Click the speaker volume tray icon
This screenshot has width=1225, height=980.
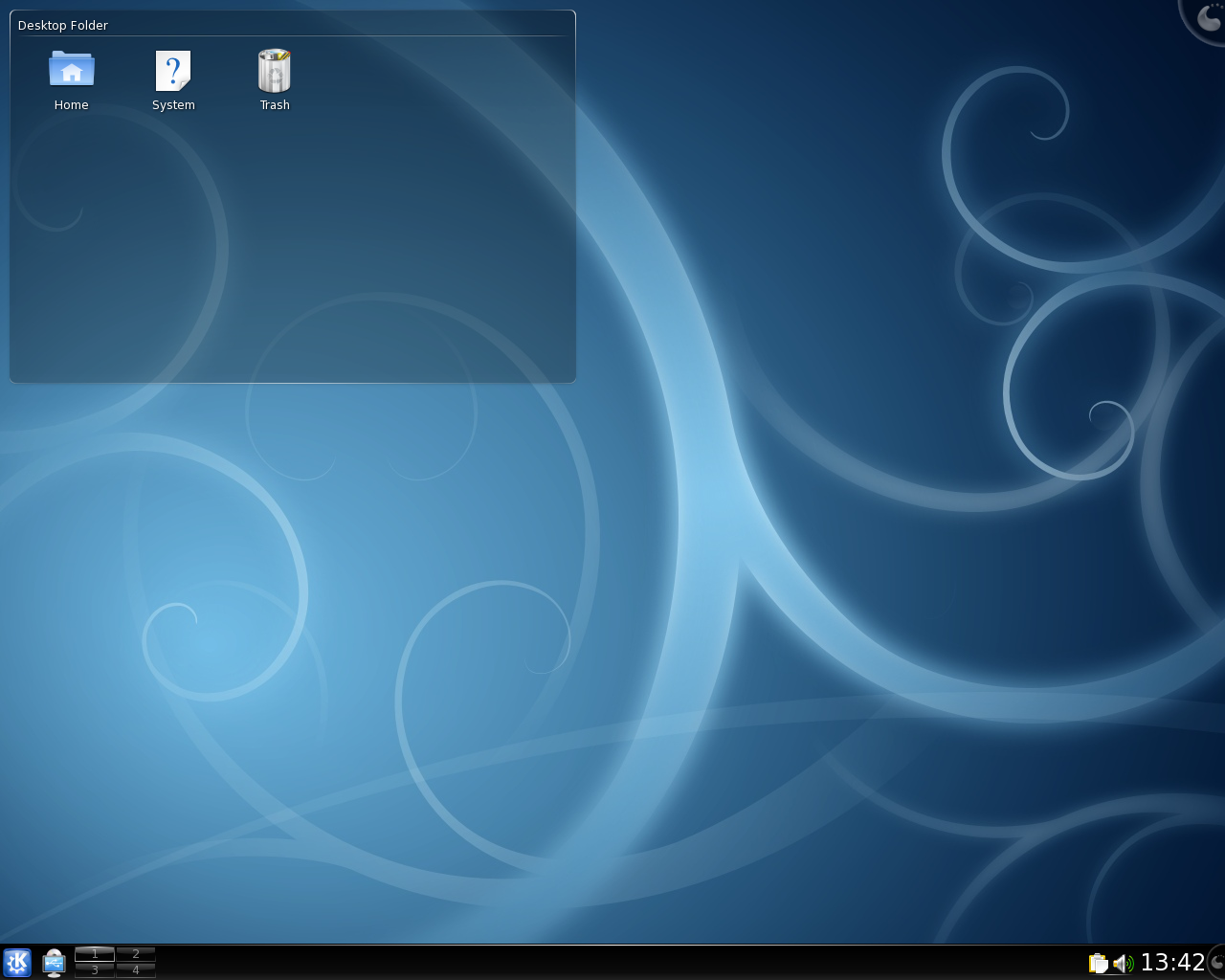1123,963
